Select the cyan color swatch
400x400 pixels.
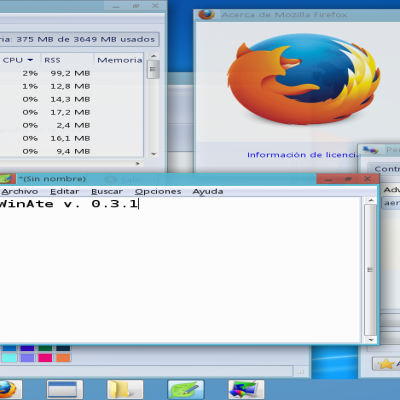pos(9,358)
